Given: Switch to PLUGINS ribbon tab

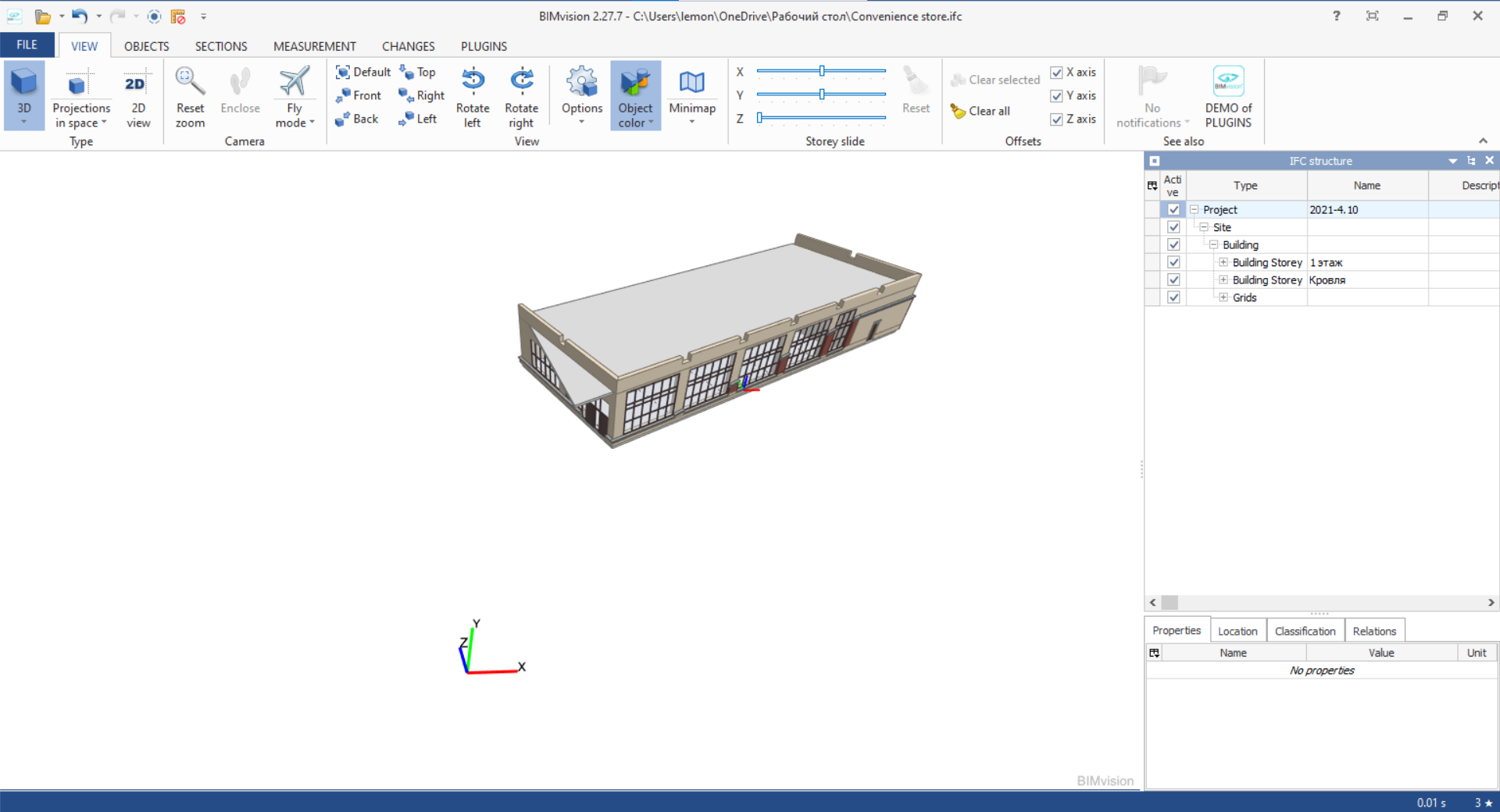Looking at the screenshot, I should point(484,46).
